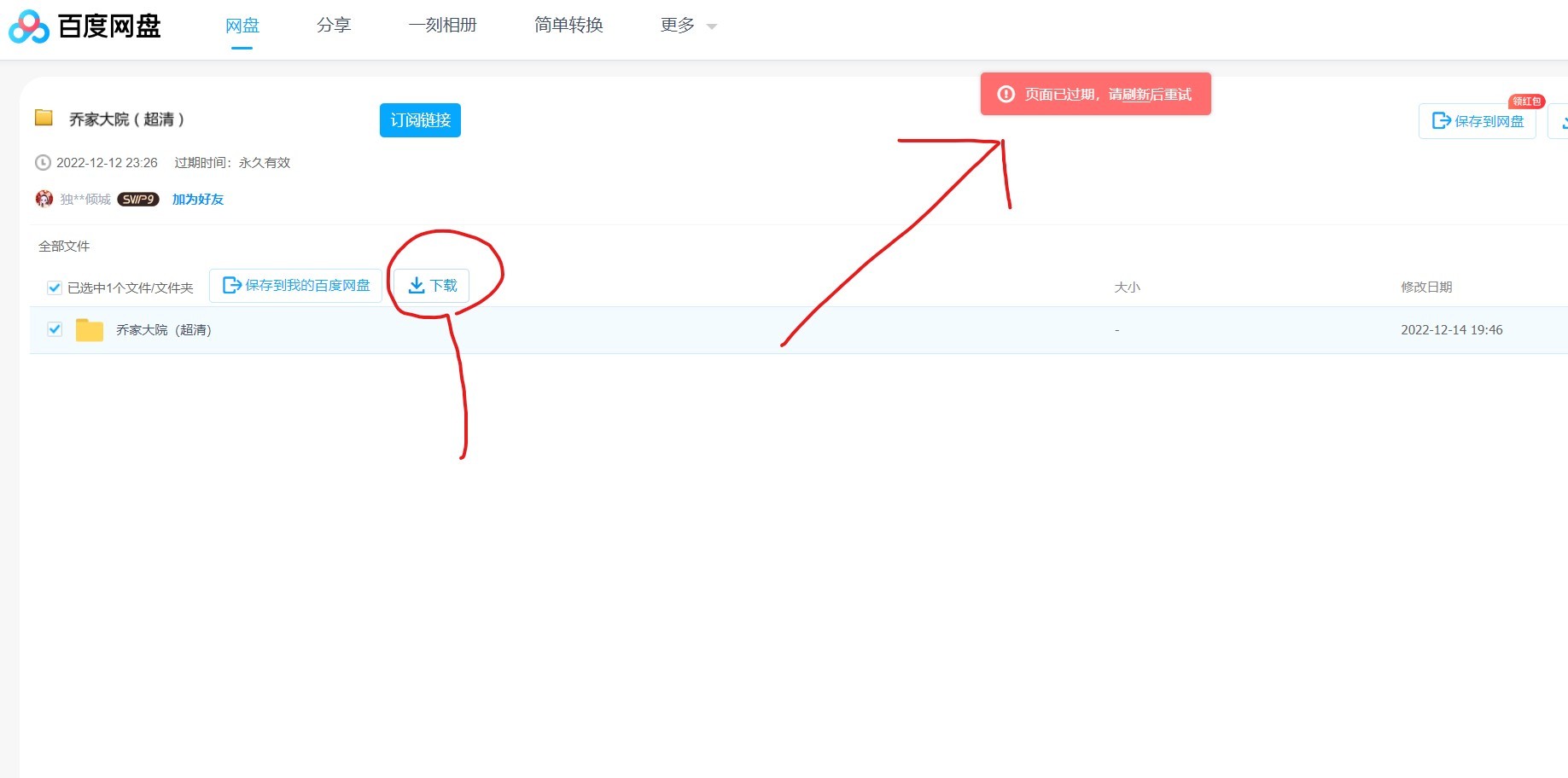
Task: Click the 下载 download button
Action: point(432,285)
